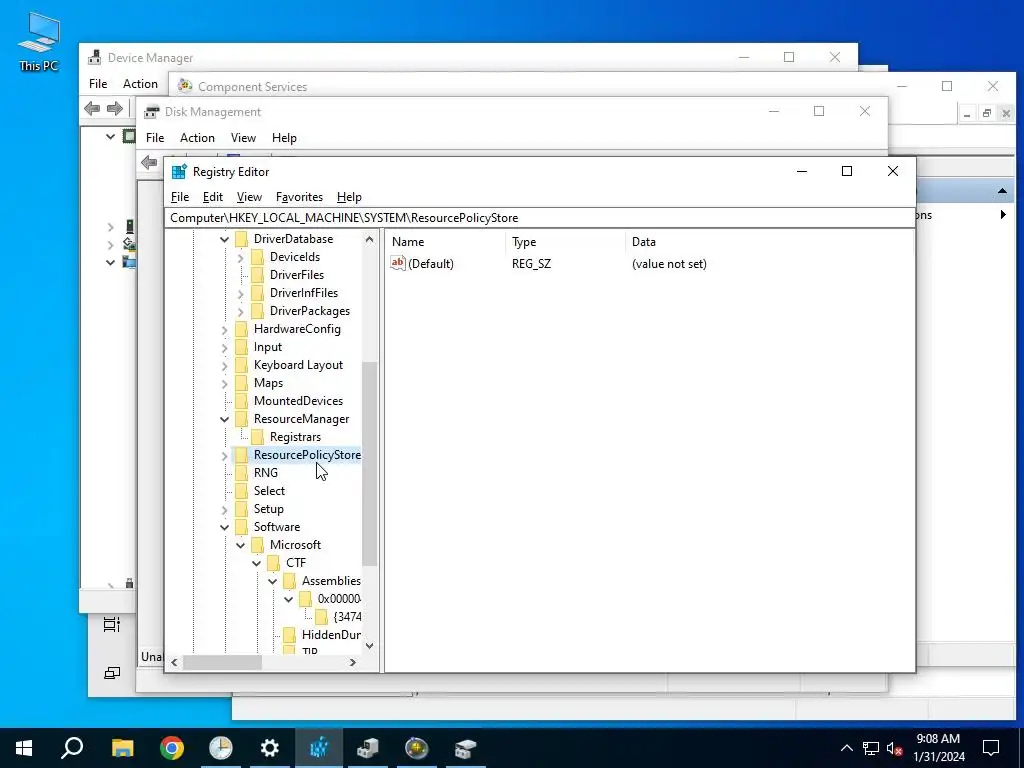
Task: Click the (Default) string value icon
Action: [398, 263]
